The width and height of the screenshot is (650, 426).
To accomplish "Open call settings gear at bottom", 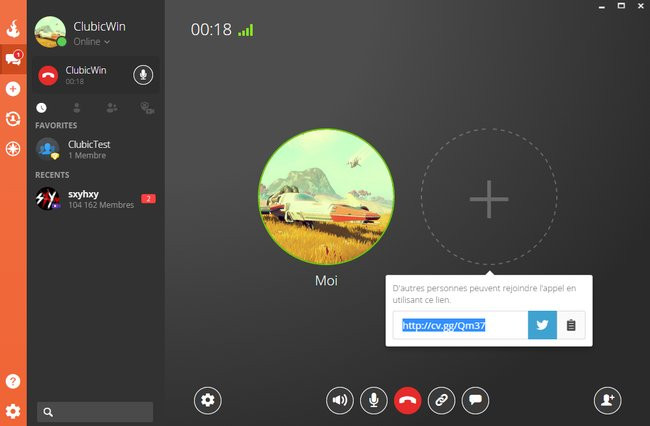I will click(x=207, y=400).
